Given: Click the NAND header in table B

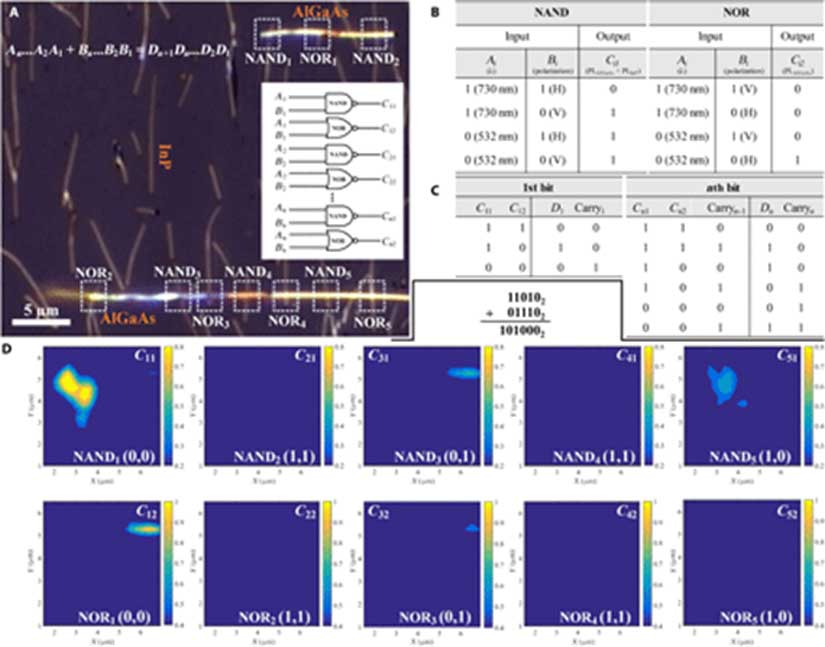Looking at the screenshot, I should (551, 12).
